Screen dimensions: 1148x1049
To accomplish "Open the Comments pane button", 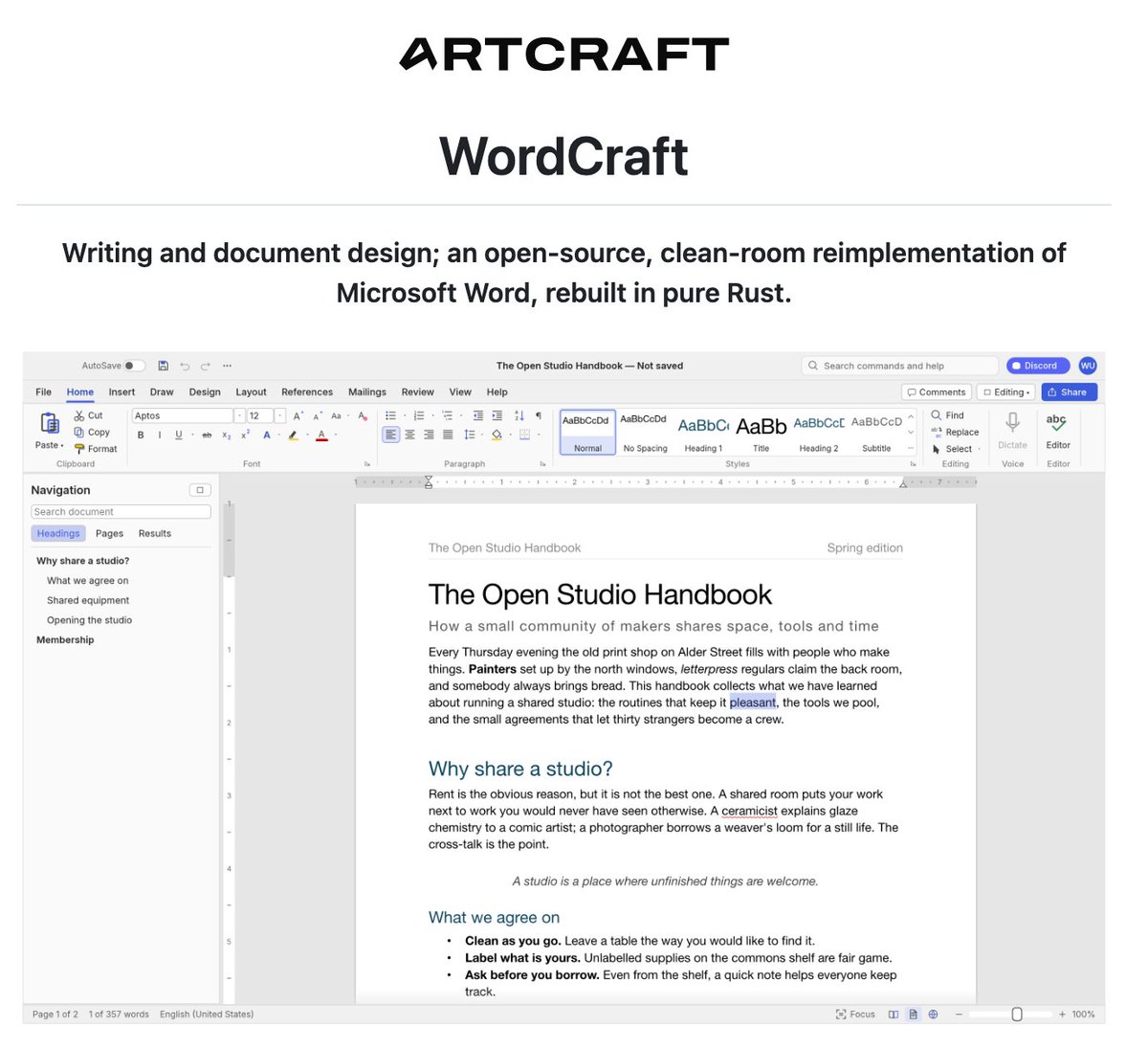I will (x=937, y=392).
